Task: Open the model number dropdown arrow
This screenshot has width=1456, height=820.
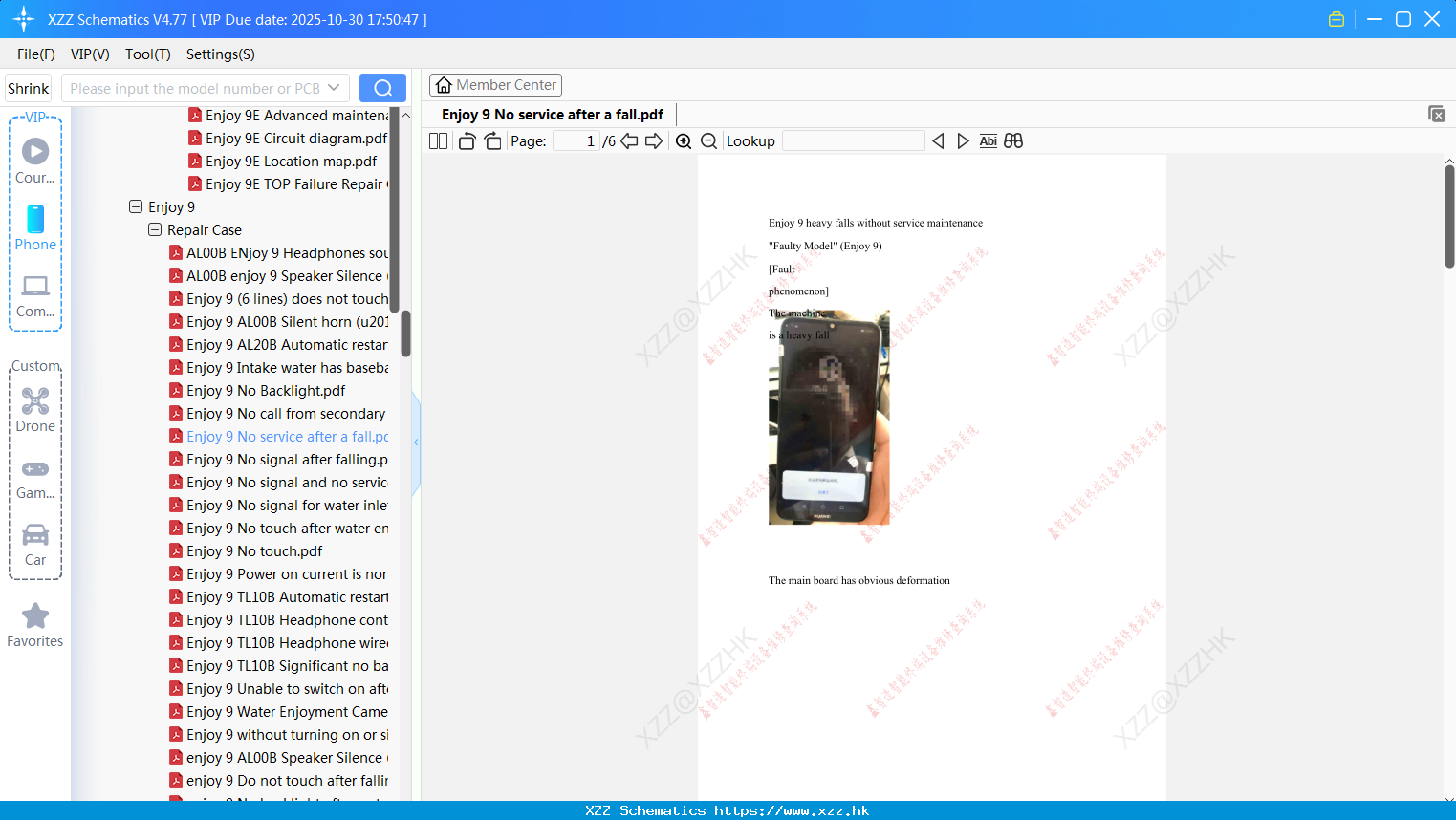Action: click(x=334, y=88)
